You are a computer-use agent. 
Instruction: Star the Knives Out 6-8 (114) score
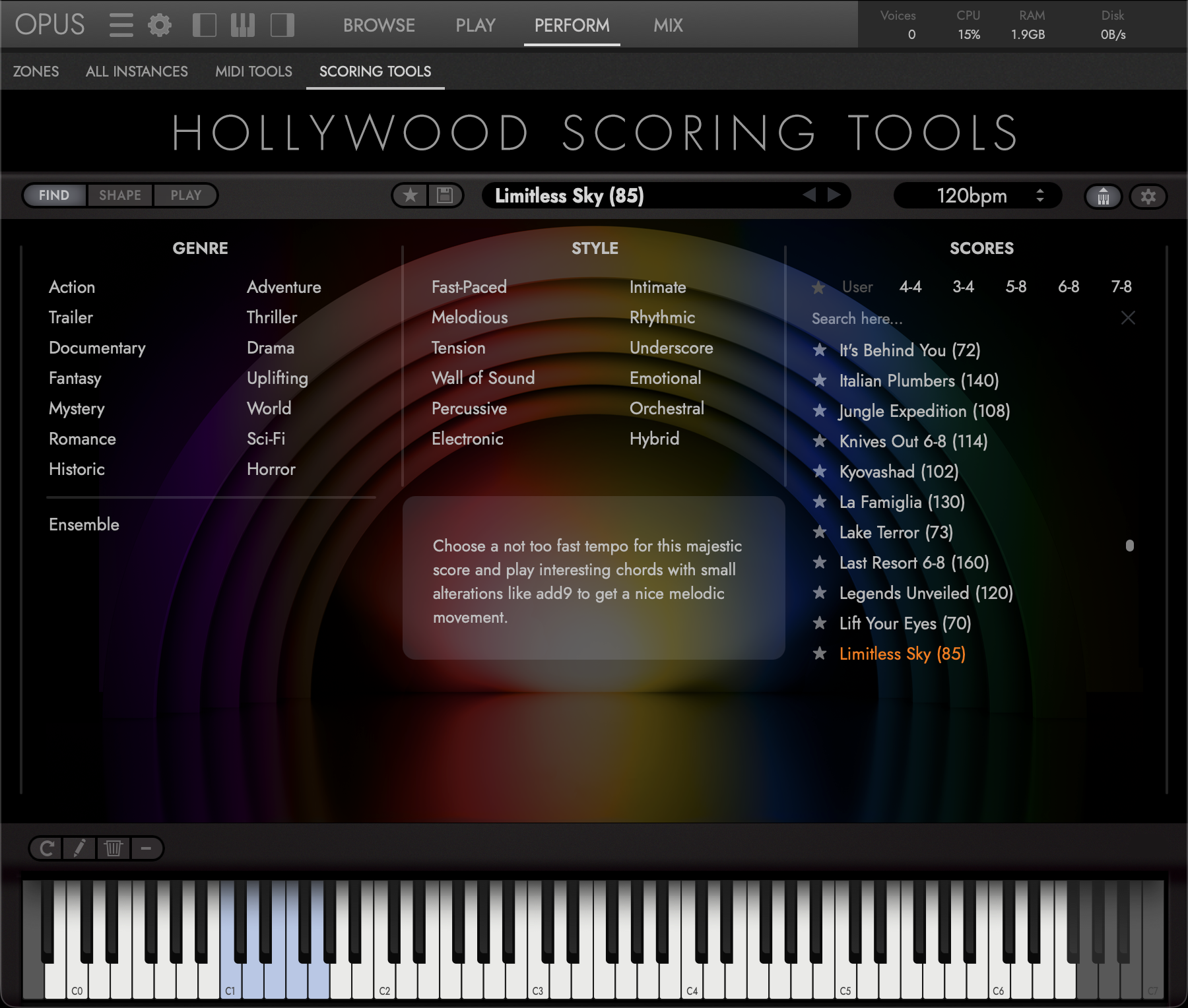point(820,441)
